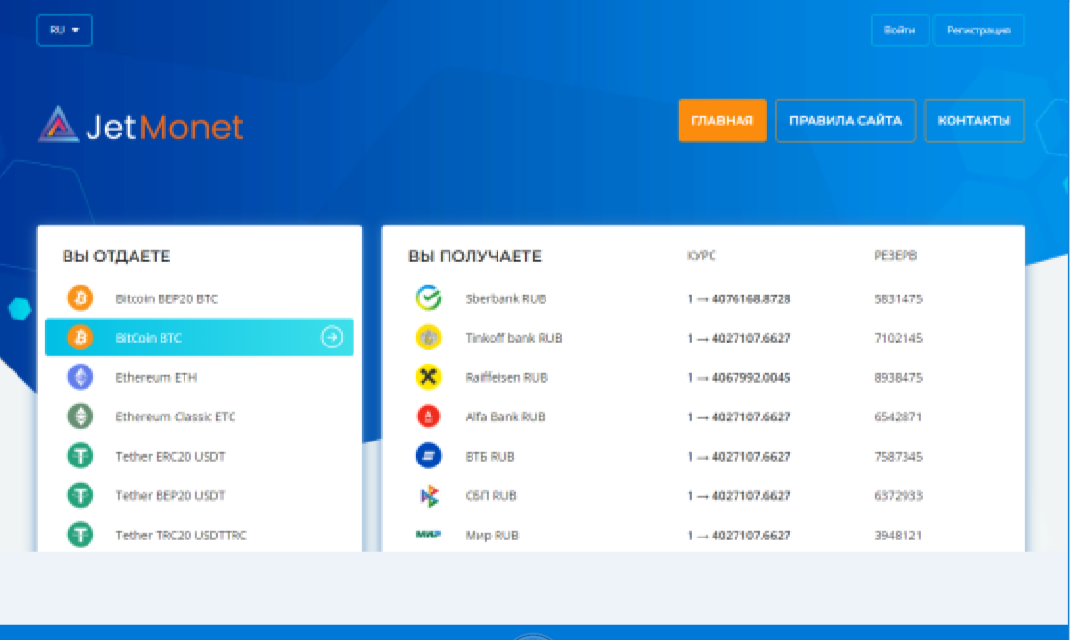The image size is (1070, 640).
Task: Click the СБП RUB label
Action: coord(491,496)
